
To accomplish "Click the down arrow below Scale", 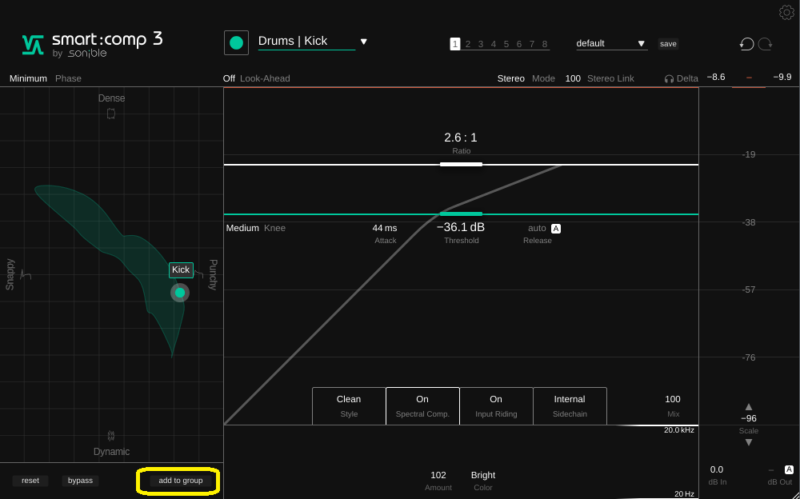I will point(748,441).
